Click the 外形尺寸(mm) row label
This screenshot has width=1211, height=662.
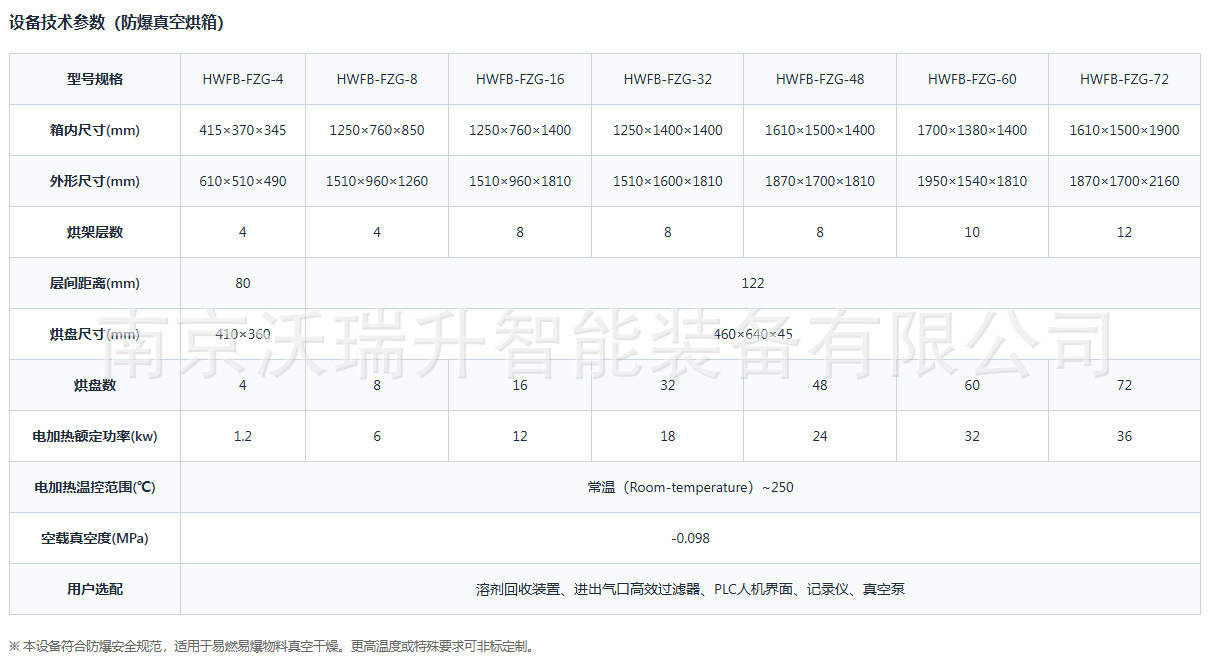95,181
